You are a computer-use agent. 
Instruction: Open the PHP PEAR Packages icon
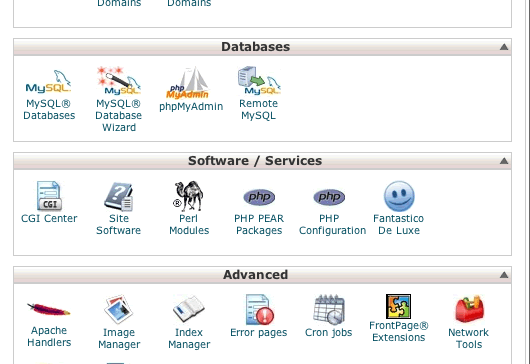click(259, 197)
